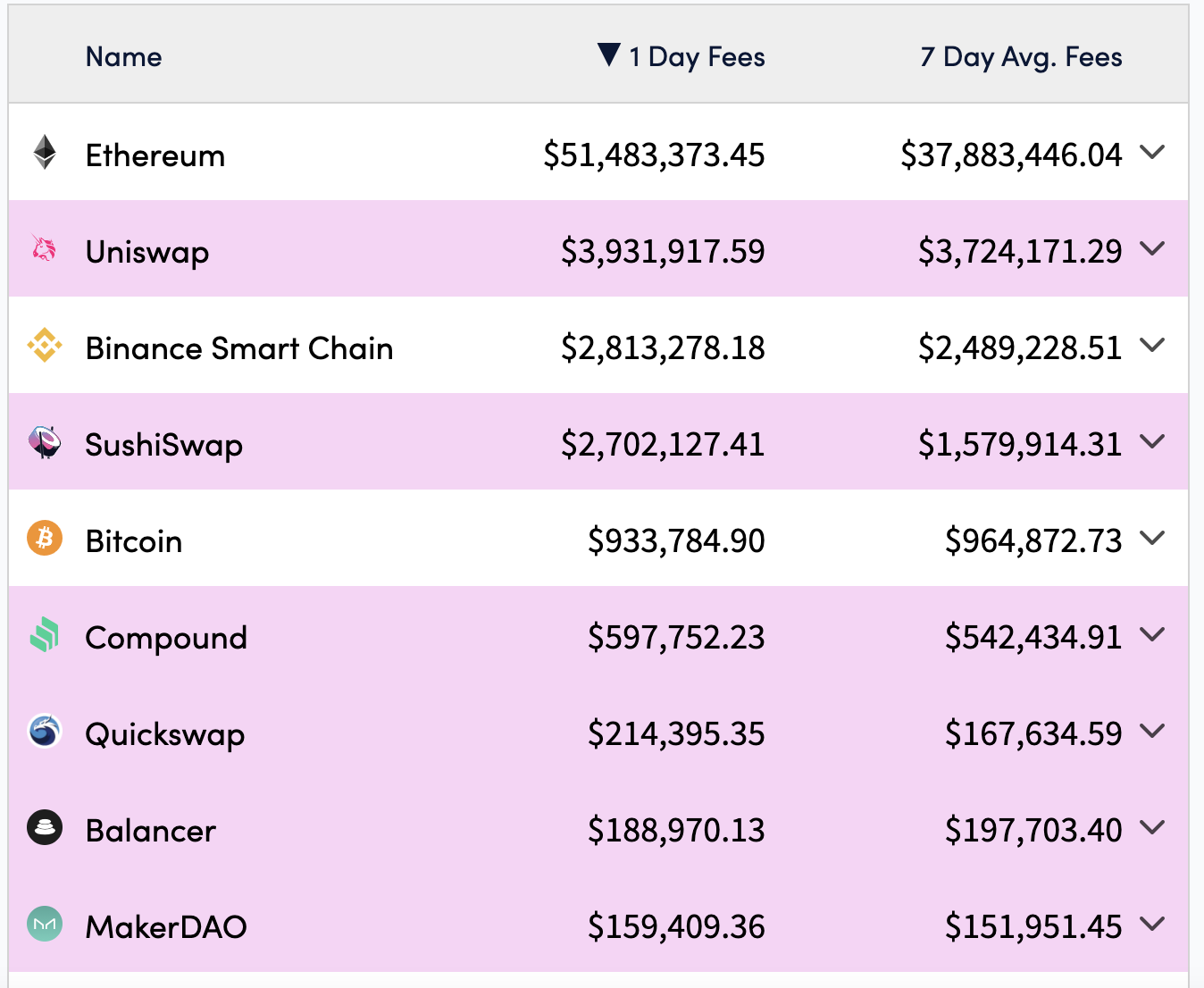Click the green Compound logo icon
This screenshot has height=988, width=1204.
(45, 634)
